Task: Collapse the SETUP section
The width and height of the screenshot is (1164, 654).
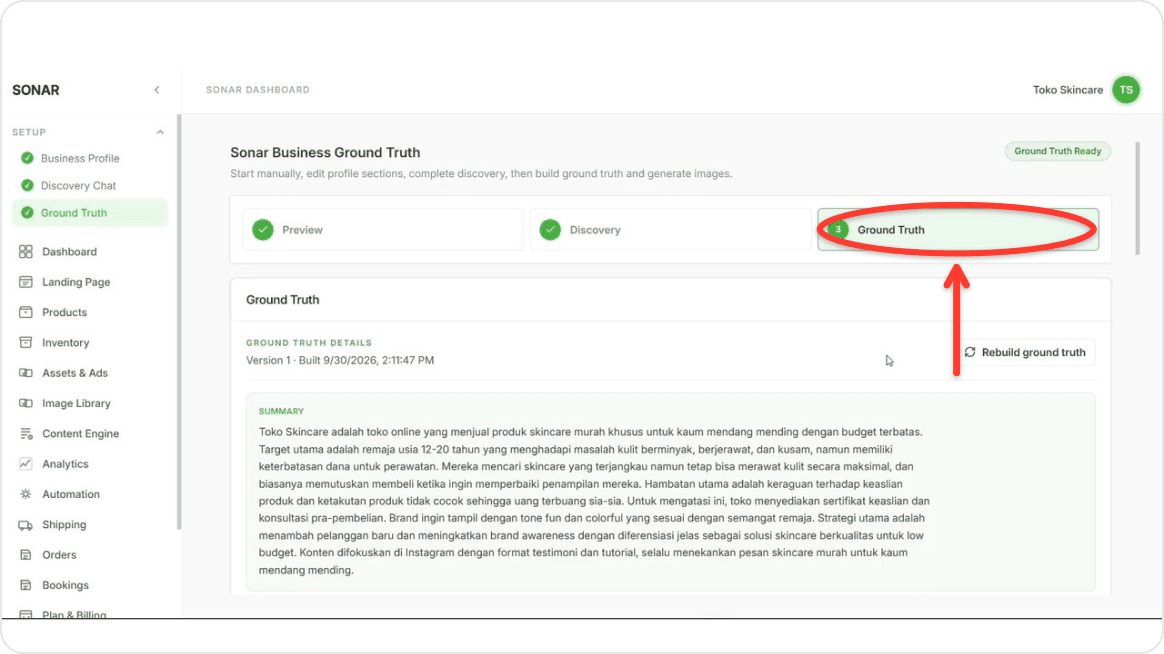Action: click(160, 132)
